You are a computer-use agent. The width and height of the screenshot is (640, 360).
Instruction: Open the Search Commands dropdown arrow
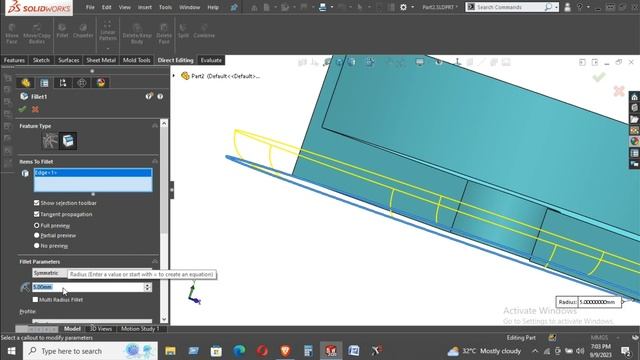(x=556, y=7)
